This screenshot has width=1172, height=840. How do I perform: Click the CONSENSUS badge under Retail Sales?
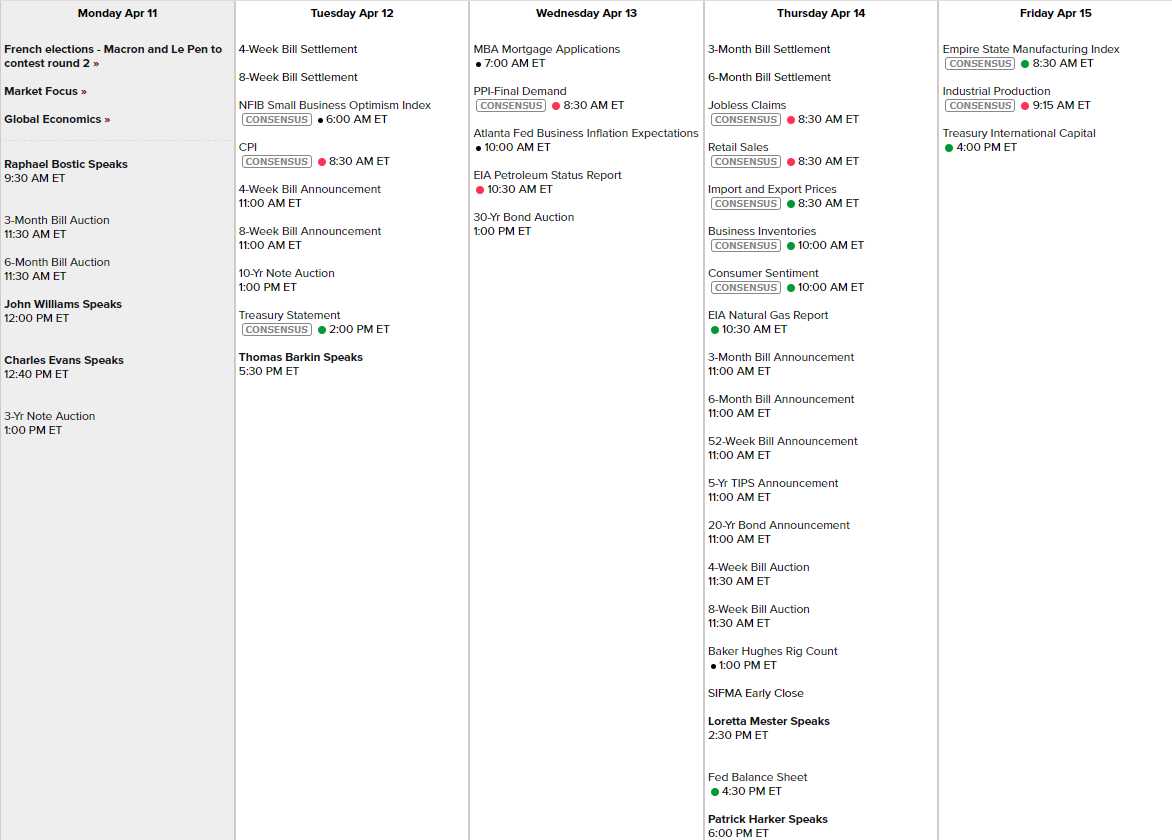click(x=745, y=161)
